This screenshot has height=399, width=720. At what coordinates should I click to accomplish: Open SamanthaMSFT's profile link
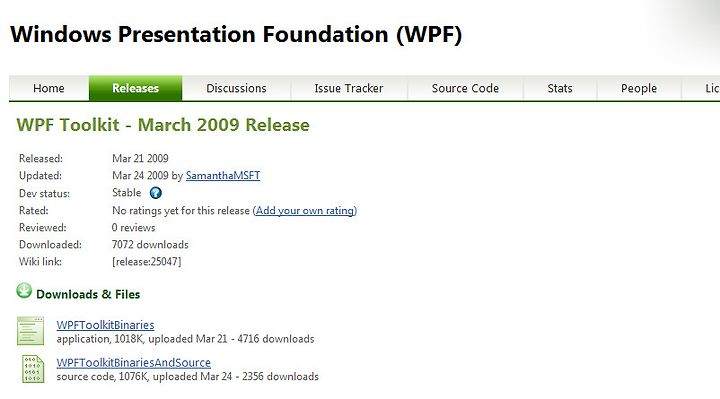(223, 175)
